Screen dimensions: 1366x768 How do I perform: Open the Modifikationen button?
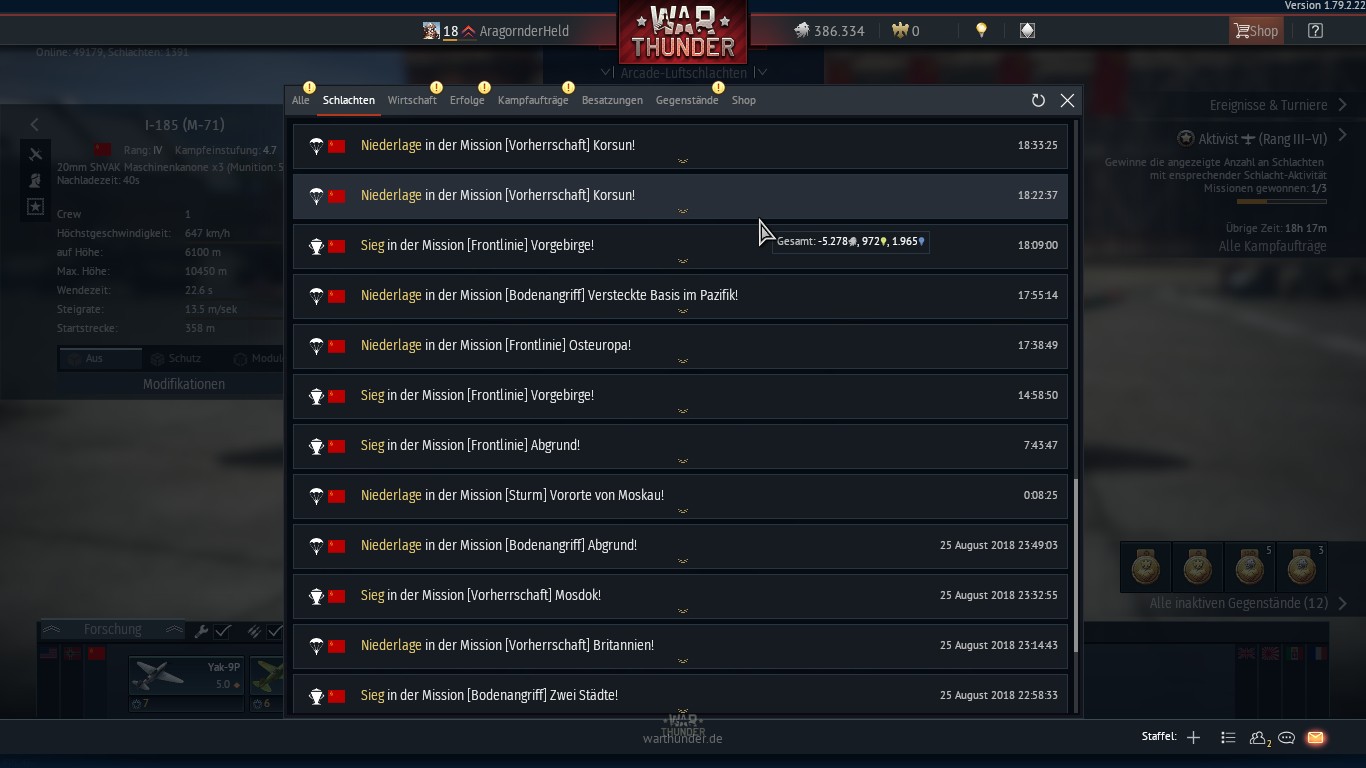click(x=184, y=384)
